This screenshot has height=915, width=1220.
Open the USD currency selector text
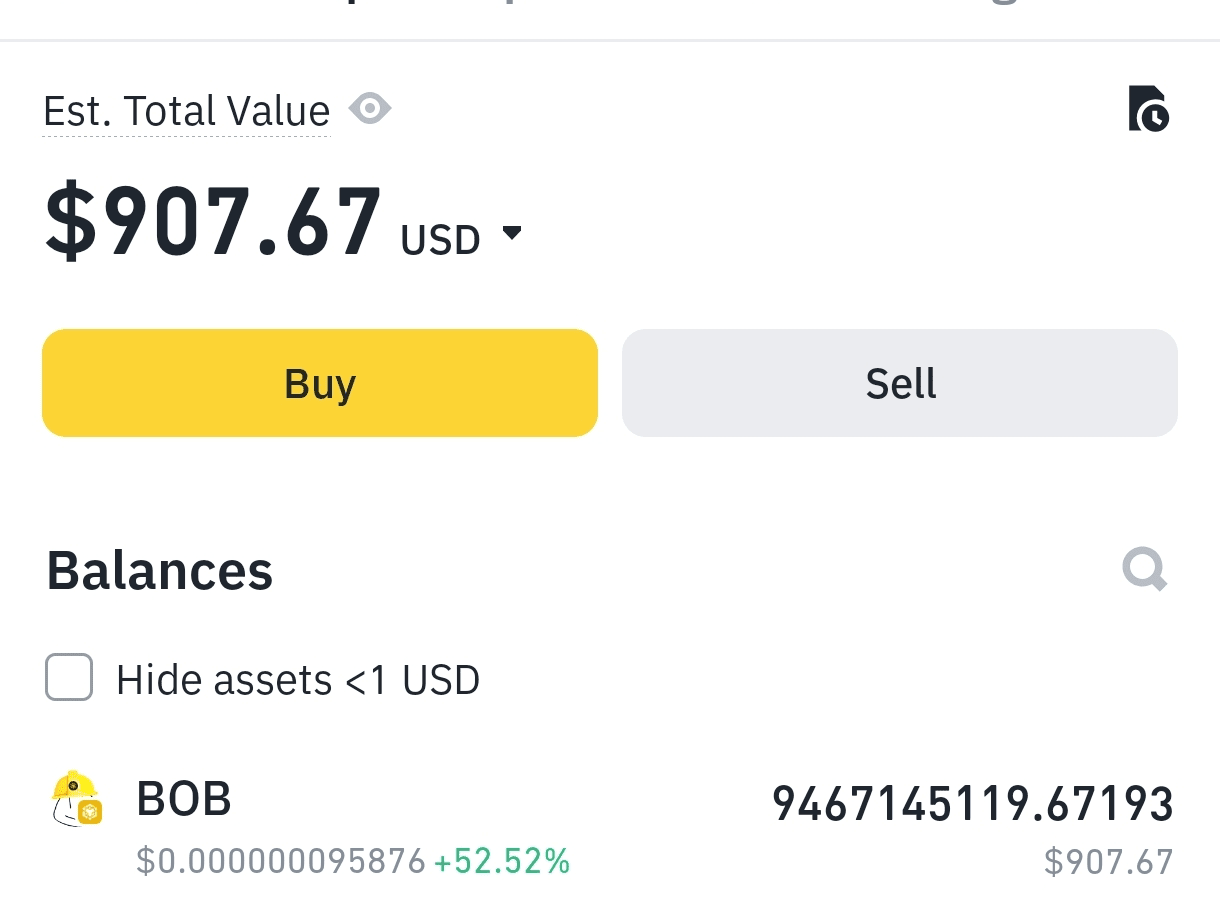[x=440, y=240]
